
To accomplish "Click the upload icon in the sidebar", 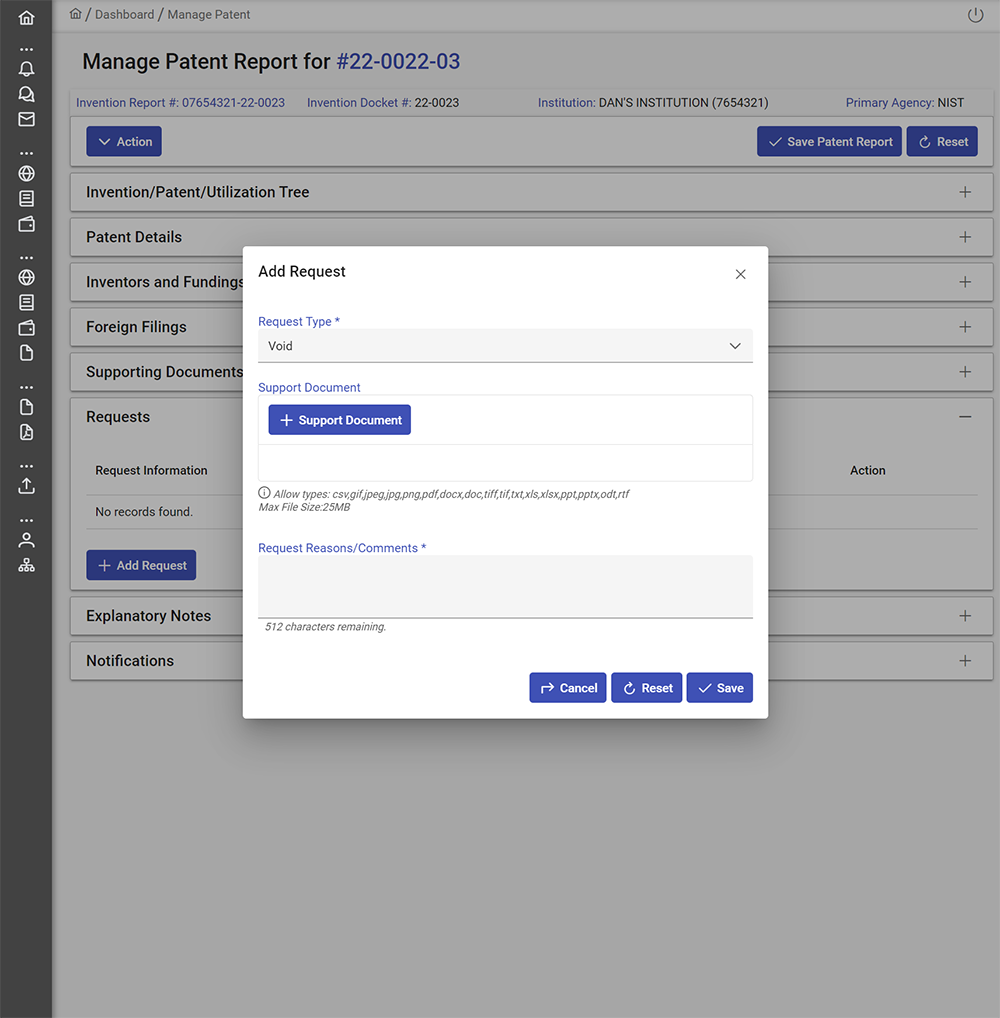I will click(x=26, y=485).
